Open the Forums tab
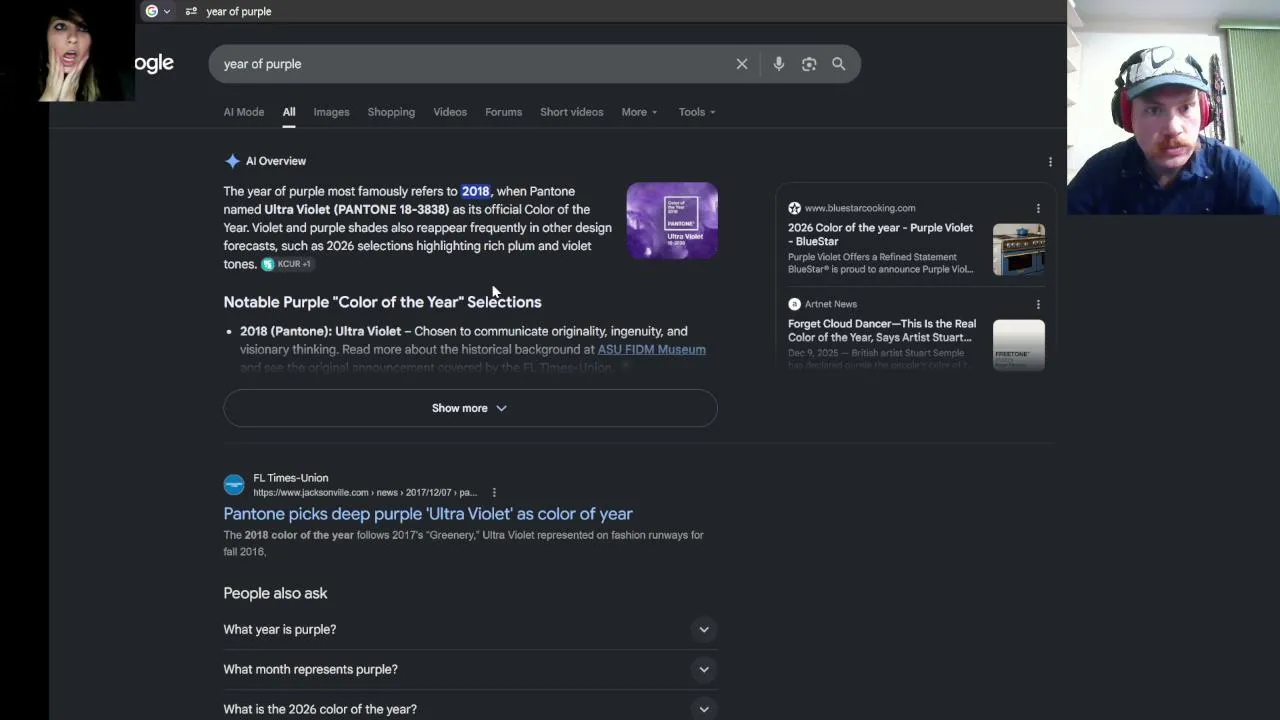Image resolution: width=1280 pixels, height=720 pixels. coord(504,112)
